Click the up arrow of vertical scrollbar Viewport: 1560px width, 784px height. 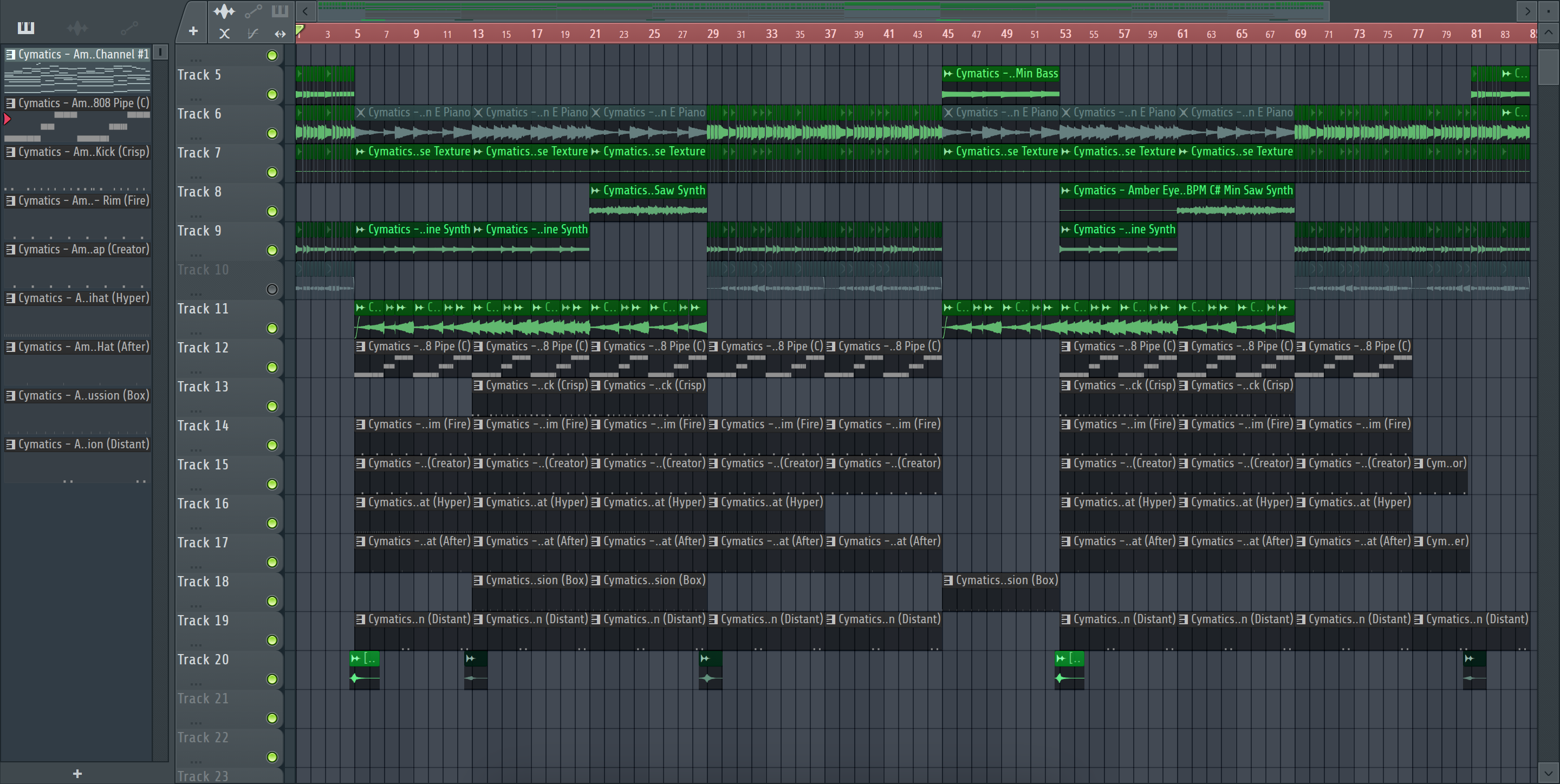1549,32
